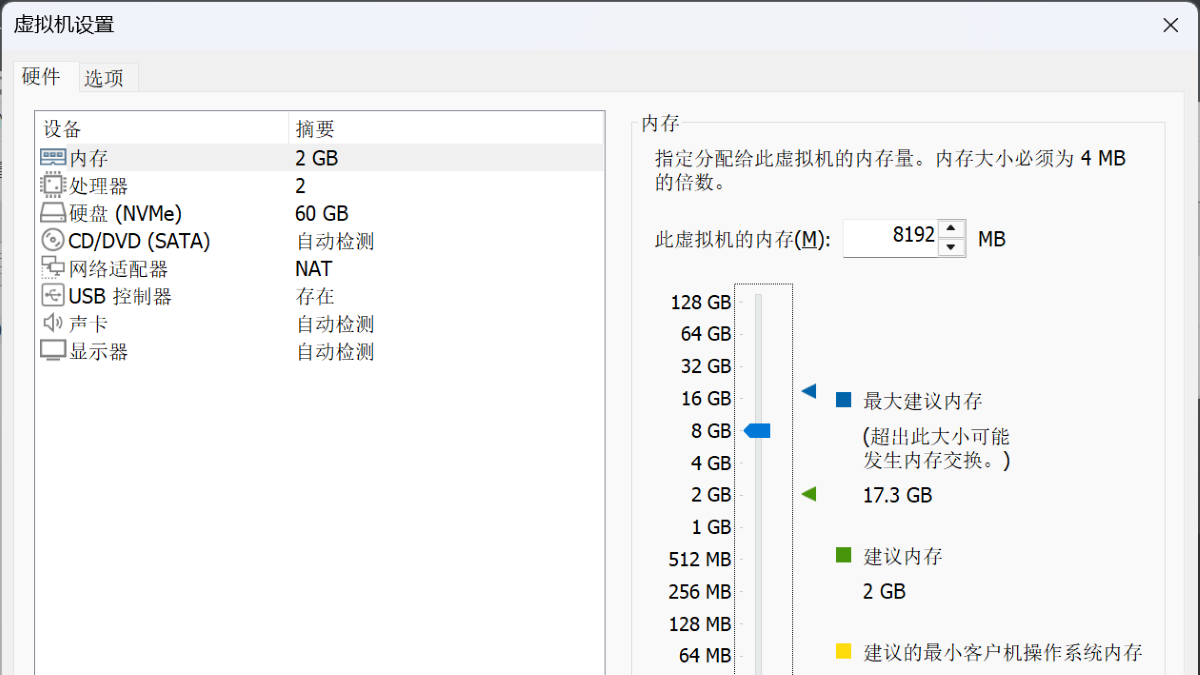Screen dimensions: 1200x675
Task: Select the 网络适配器 device row
Action: [320, 269]
